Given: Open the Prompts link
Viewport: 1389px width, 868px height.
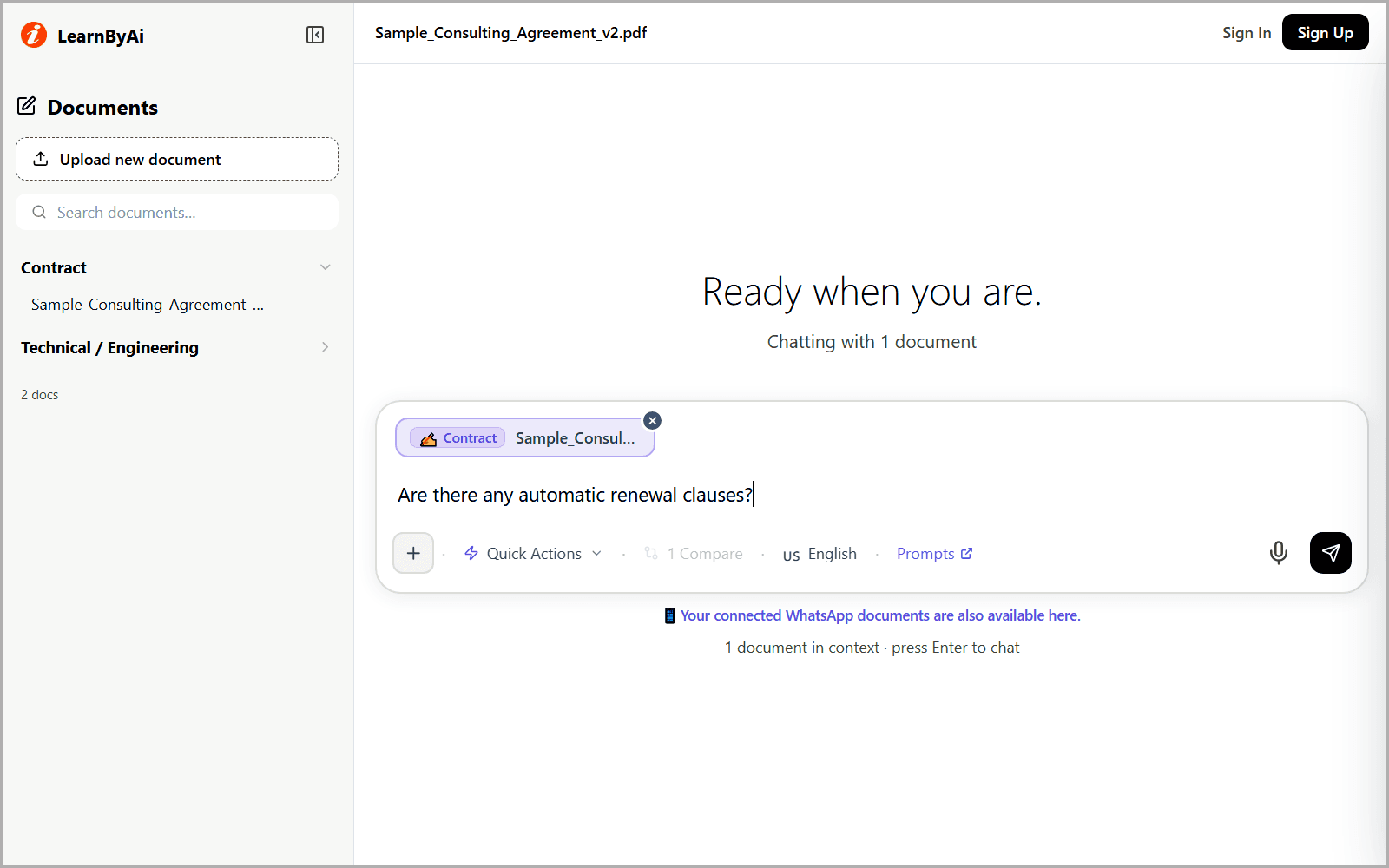Looking at the screenshot, I should (x=934, y=554).
